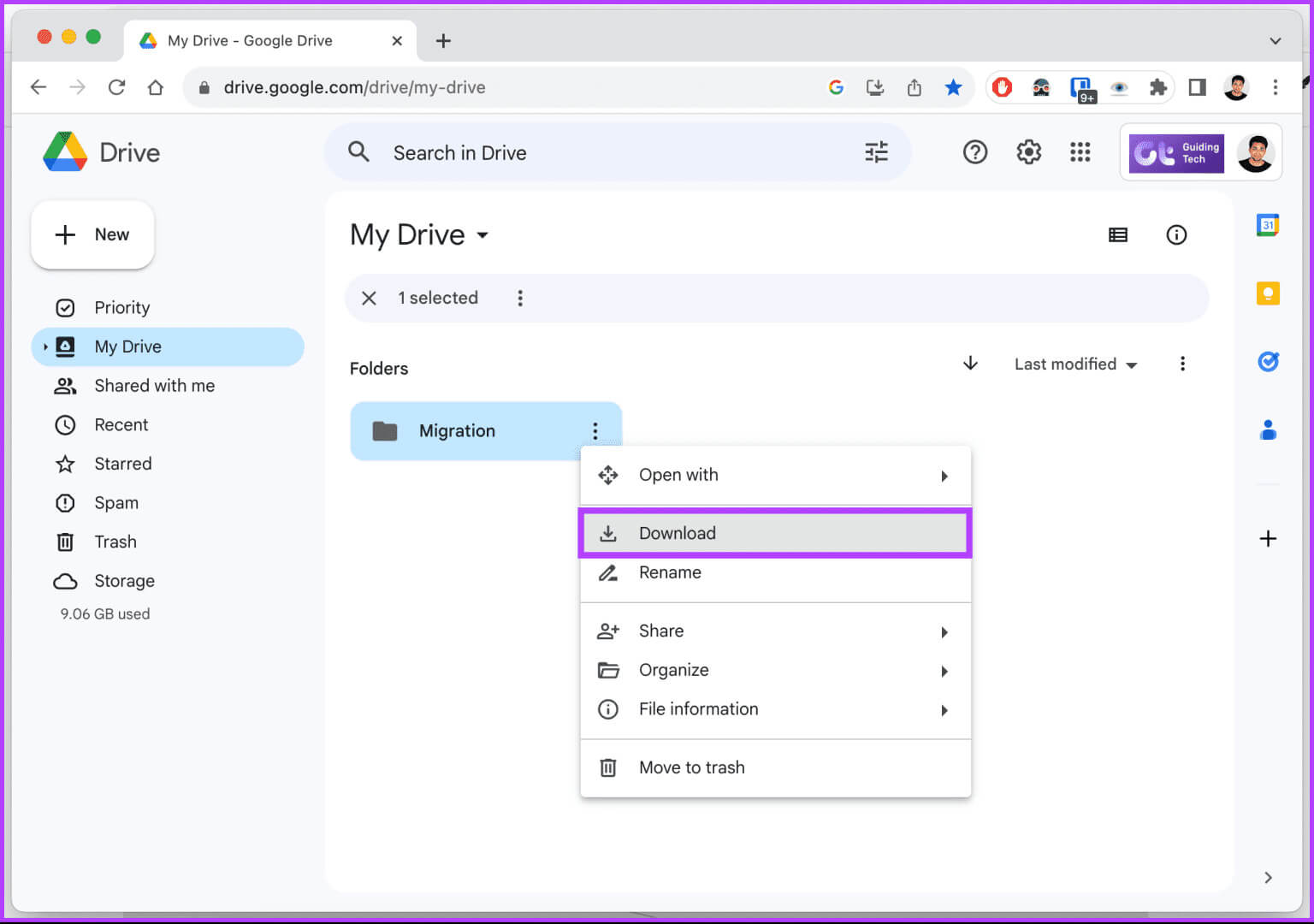
Task: Open Google Tasks side panel icon
Action: tap(1267, 362)
